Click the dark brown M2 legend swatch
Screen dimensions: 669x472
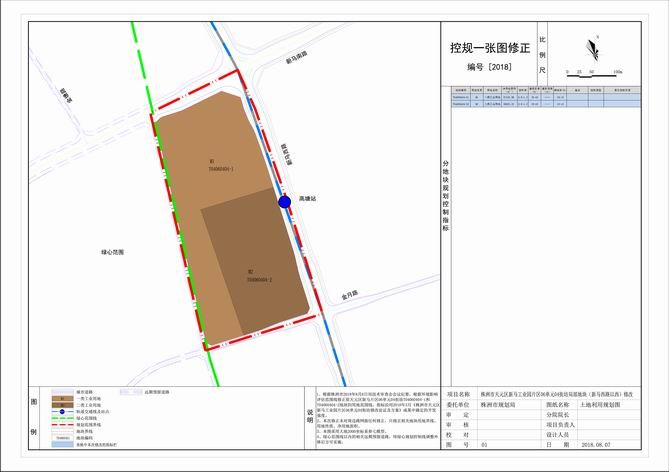[61, 405]
